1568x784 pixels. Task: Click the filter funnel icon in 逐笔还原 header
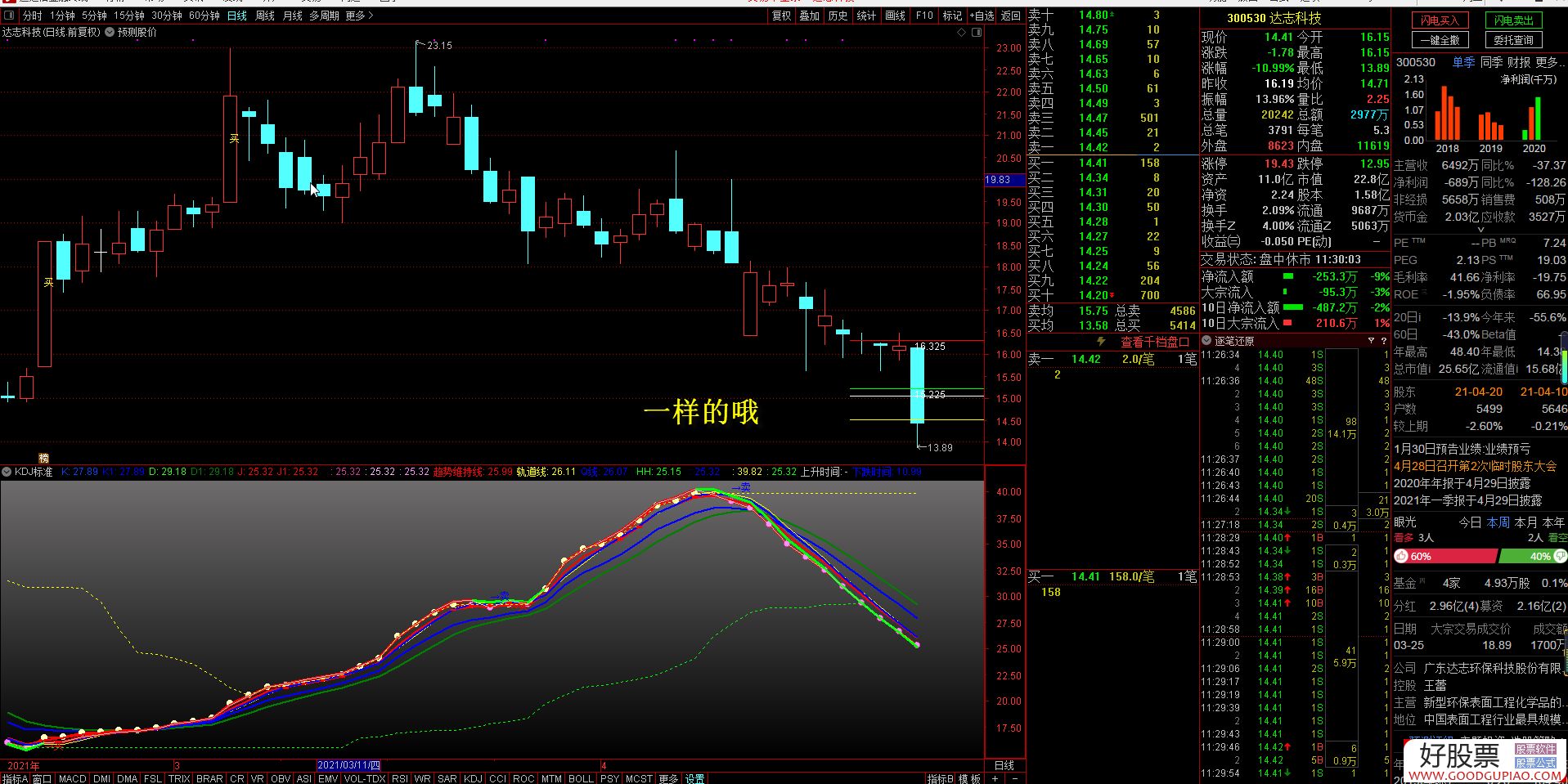[x=1371, y=340]
